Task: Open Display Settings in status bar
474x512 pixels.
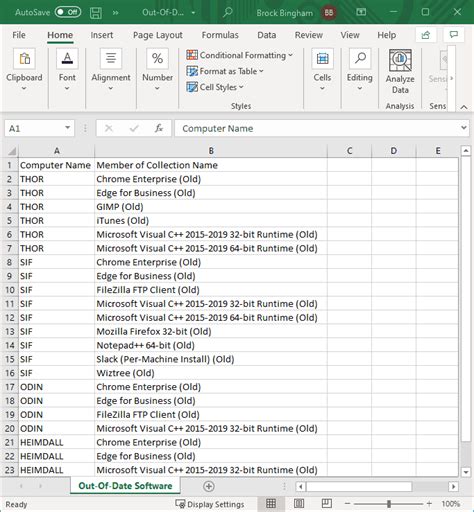Action: [210, 504]
